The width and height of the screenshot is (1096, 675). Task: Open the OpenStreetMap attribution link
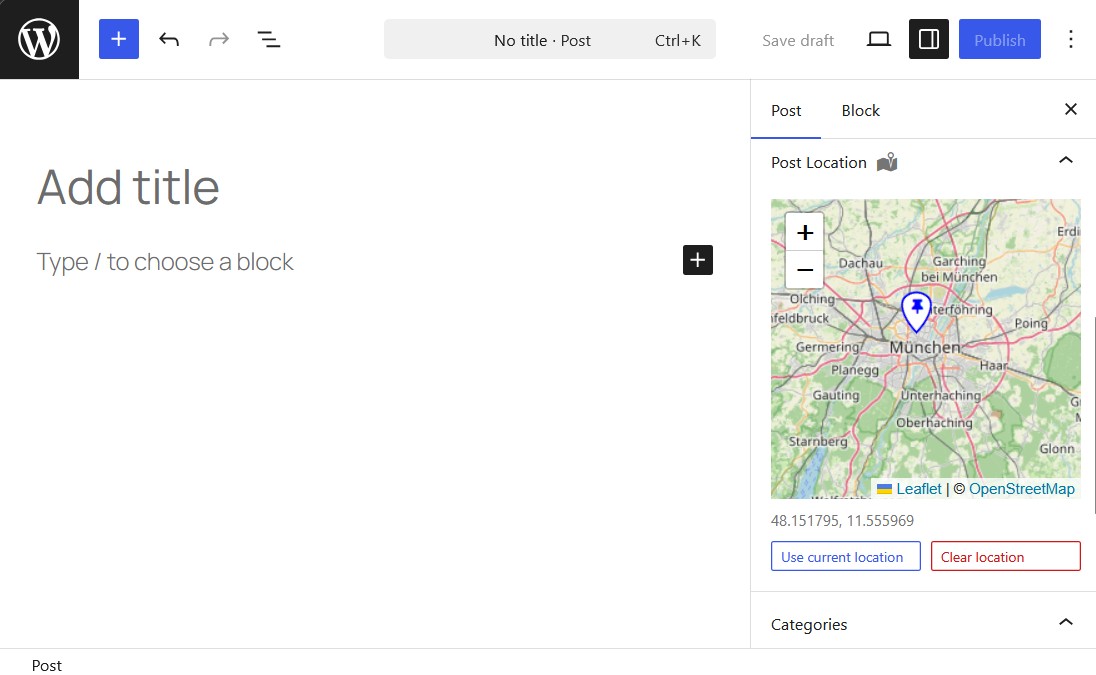[x=1021, y=489]
